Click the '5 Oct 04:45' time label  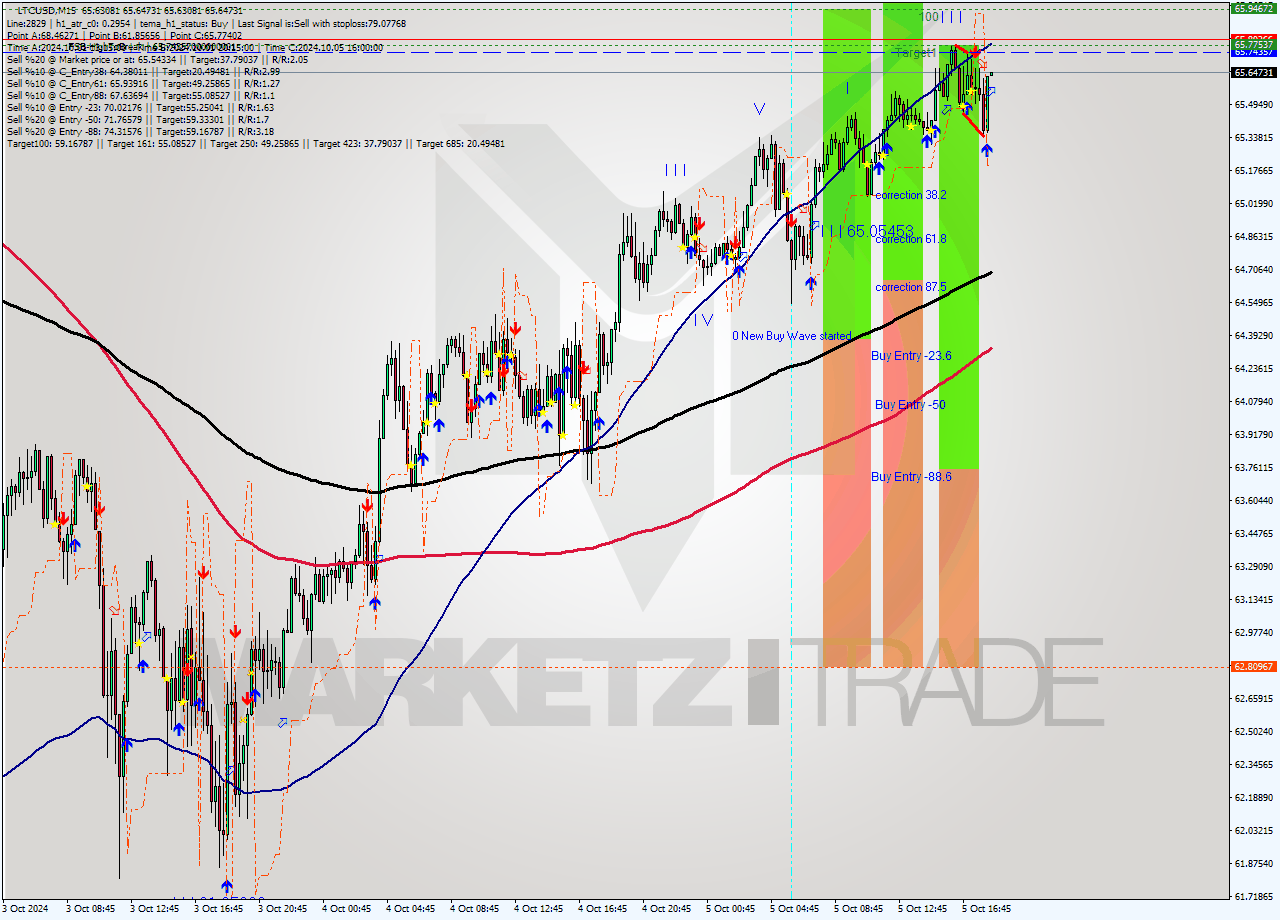click(x=794, y=909)
